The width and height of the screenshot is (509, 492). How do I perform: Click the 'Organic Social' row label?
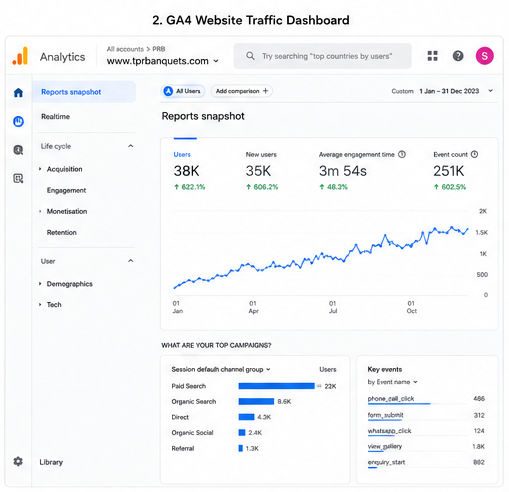(192, 433)
